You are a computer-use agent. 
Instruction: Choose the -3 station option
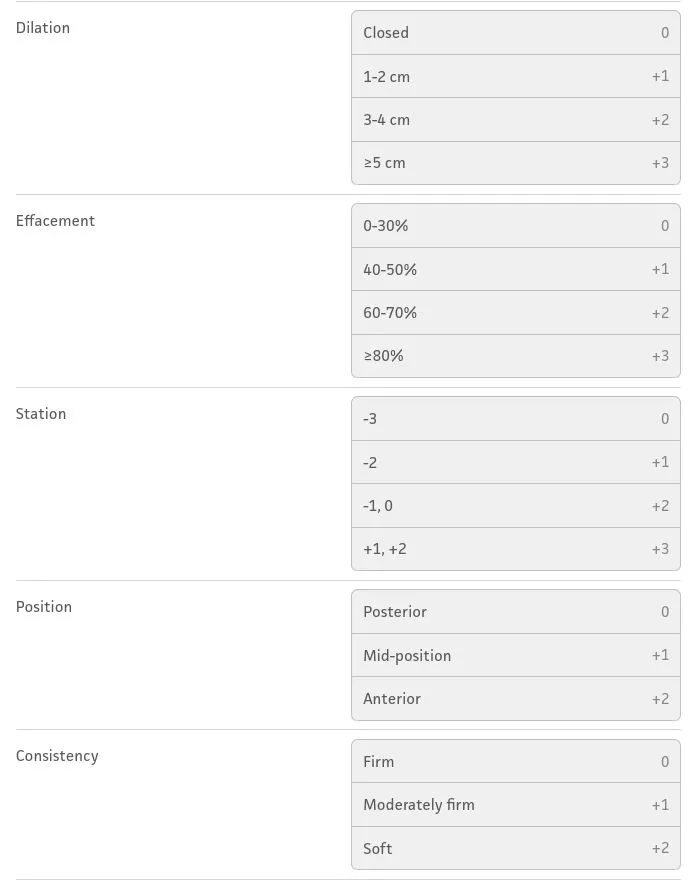pos(515,419)
